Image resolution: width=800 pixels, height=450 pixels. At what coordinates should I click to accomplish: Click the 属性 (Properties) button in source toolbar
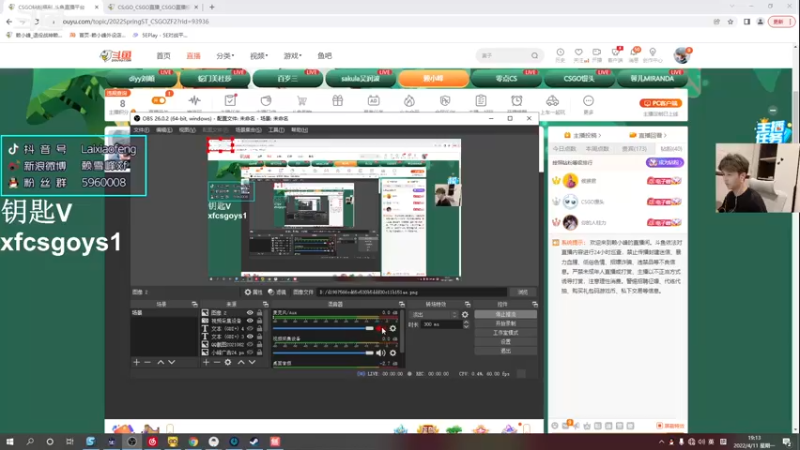[253, 292]
